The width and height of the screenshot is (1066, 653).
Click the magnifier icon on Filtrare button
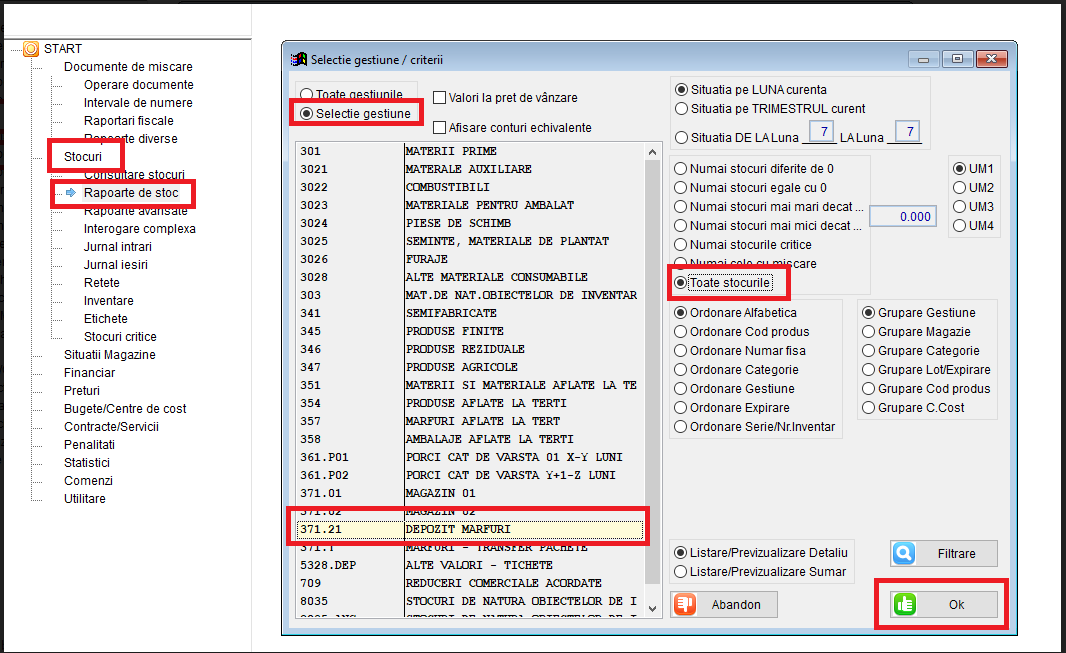[x=905, y=553]
